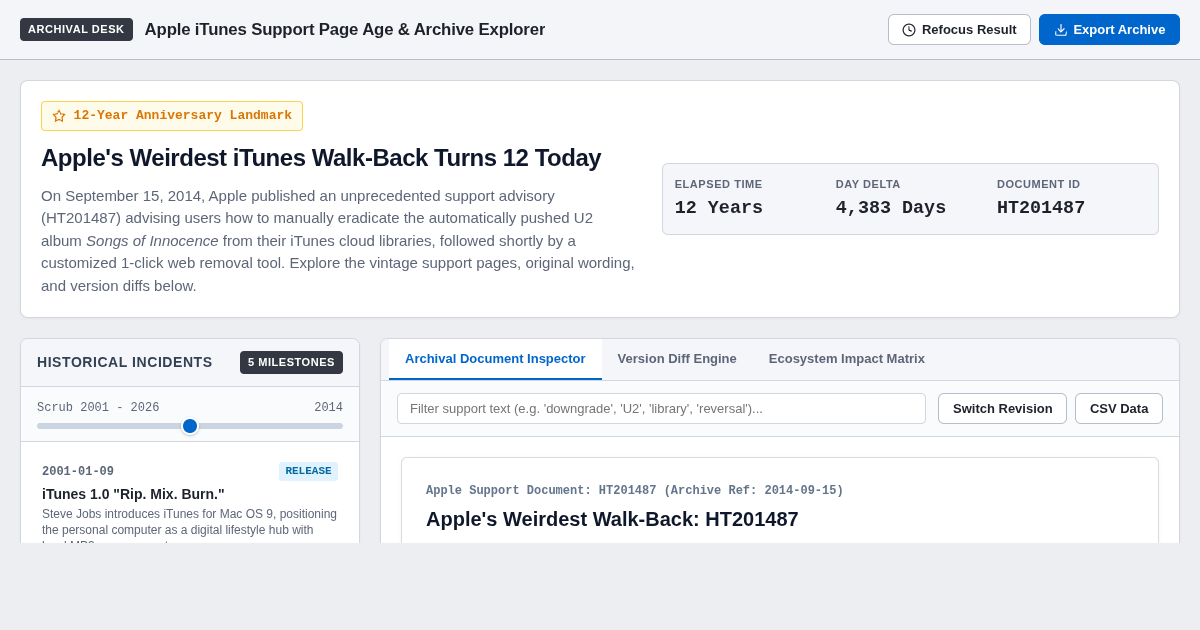Click the Apple Support Document archive reference line
This screenshot has height=630, width=1200.
click(x=635, y=491)
